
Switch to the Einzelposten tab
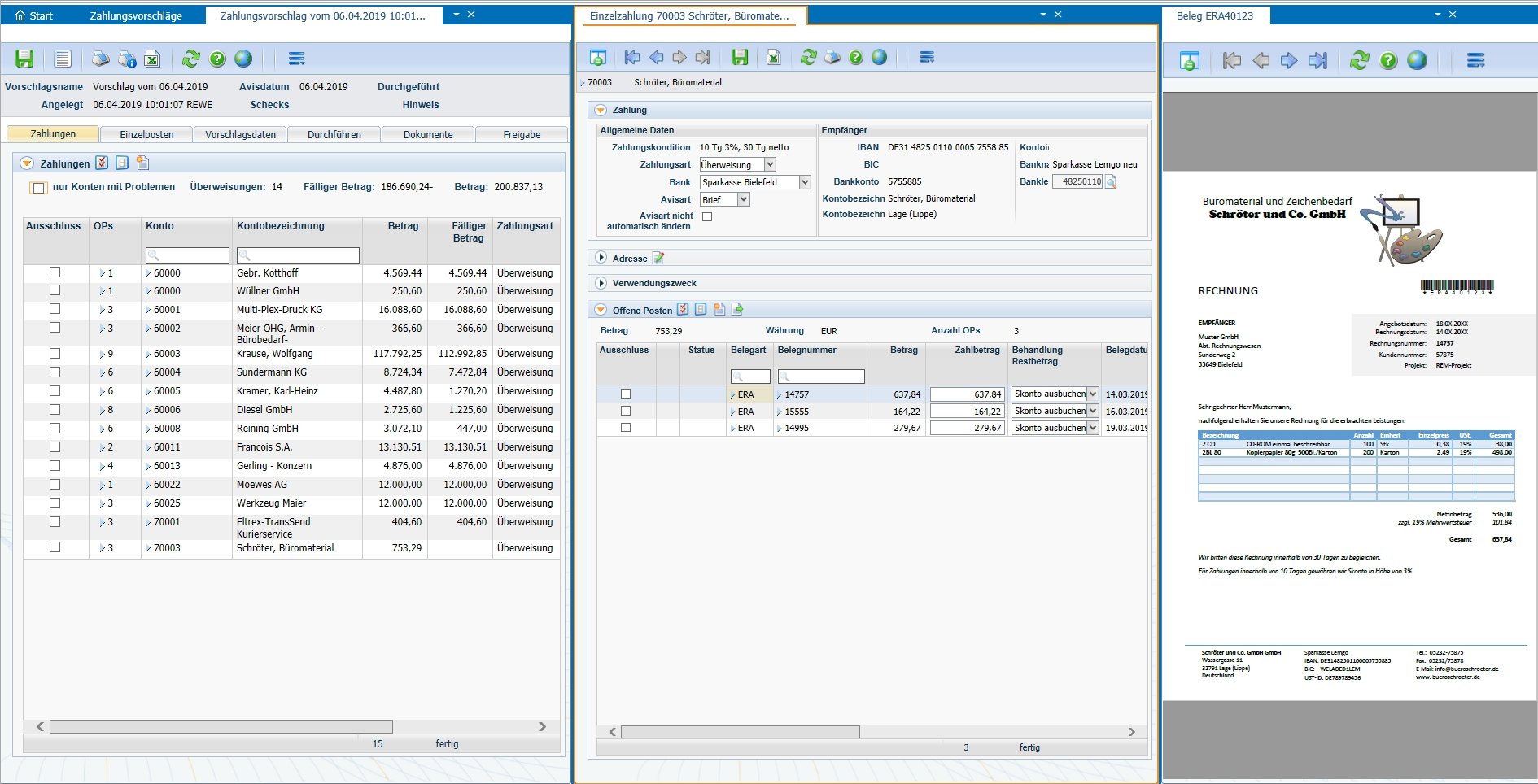146,134
